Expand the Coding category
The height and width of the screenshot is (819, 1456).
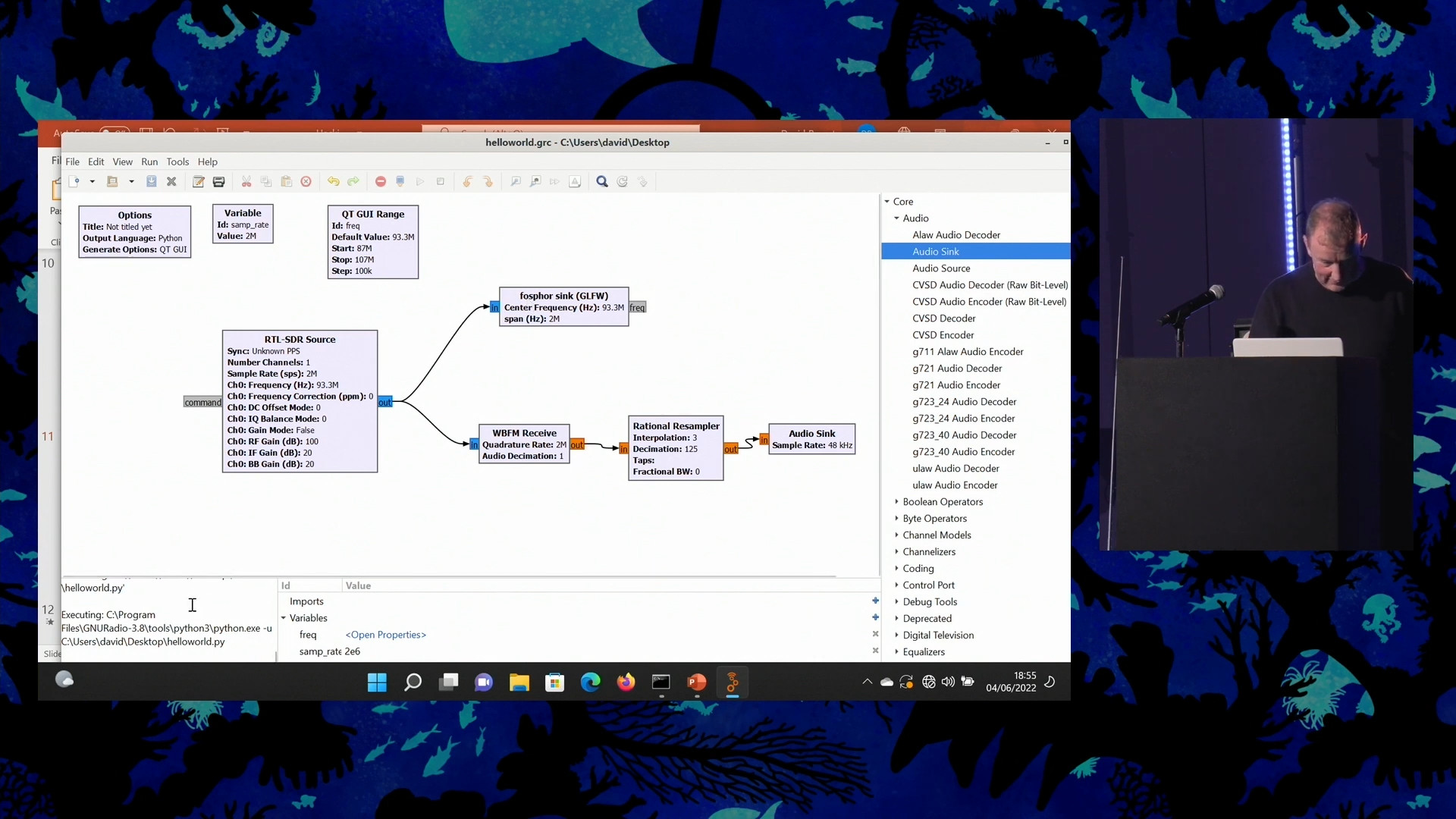(x=896, y=569)
